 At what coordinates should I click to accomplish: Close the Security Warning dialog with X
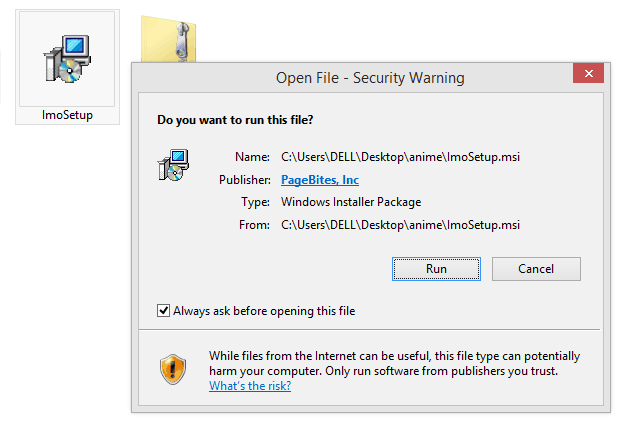[x=588, y=73]
